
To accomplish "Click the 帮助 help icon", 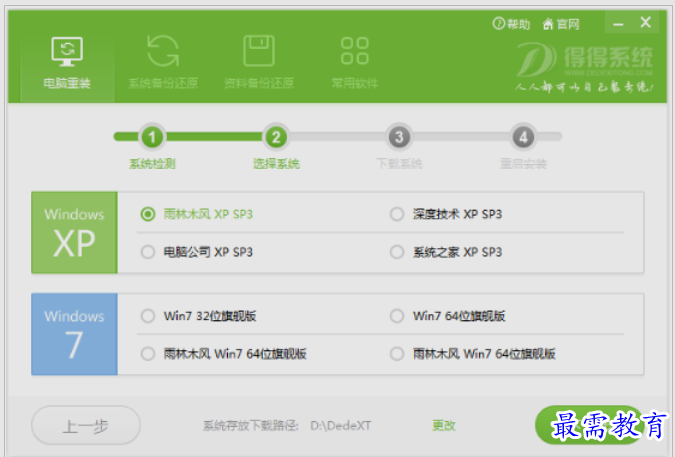I will [x=511, y=24].
